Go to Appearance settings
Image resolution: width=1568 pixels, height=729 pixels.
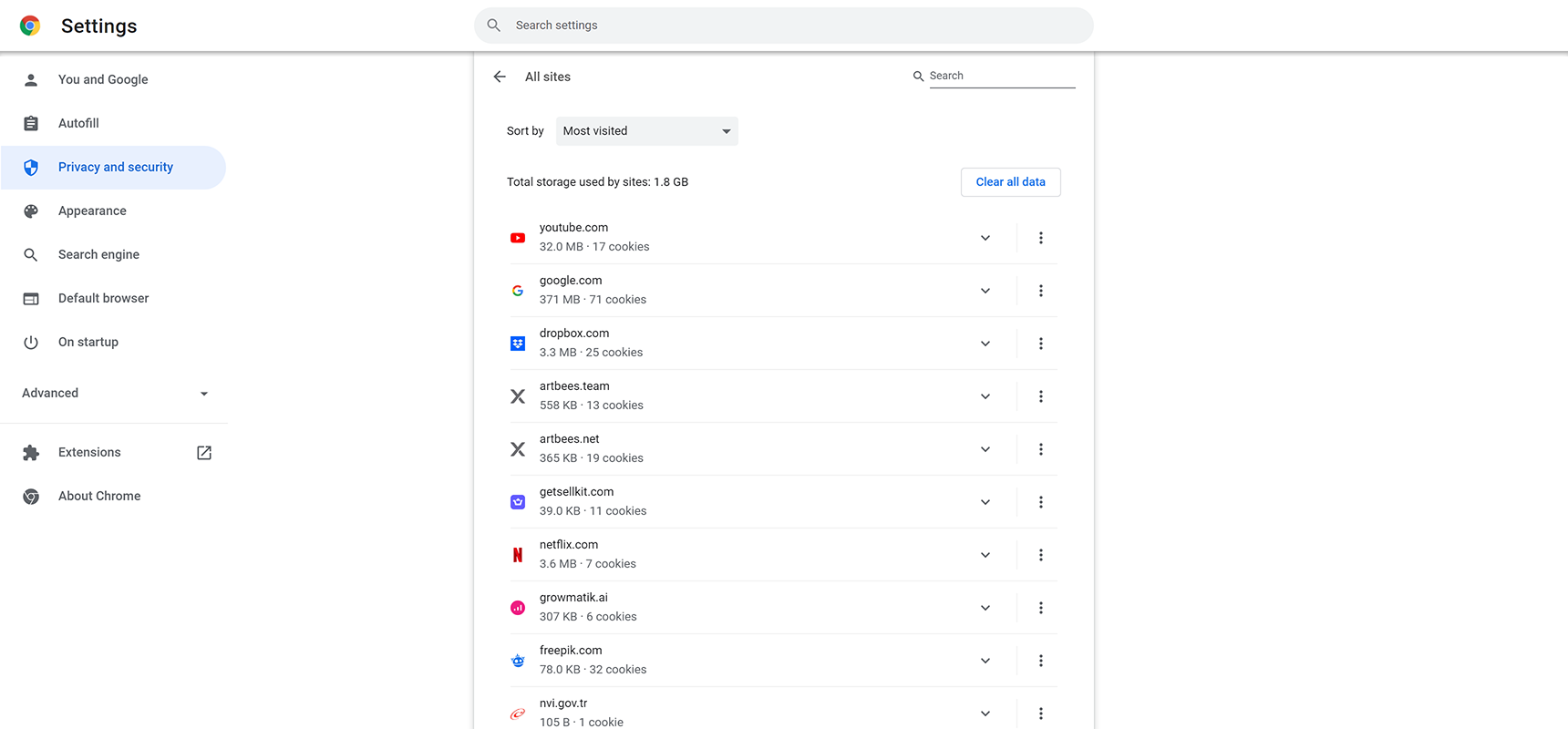point(113,211)
